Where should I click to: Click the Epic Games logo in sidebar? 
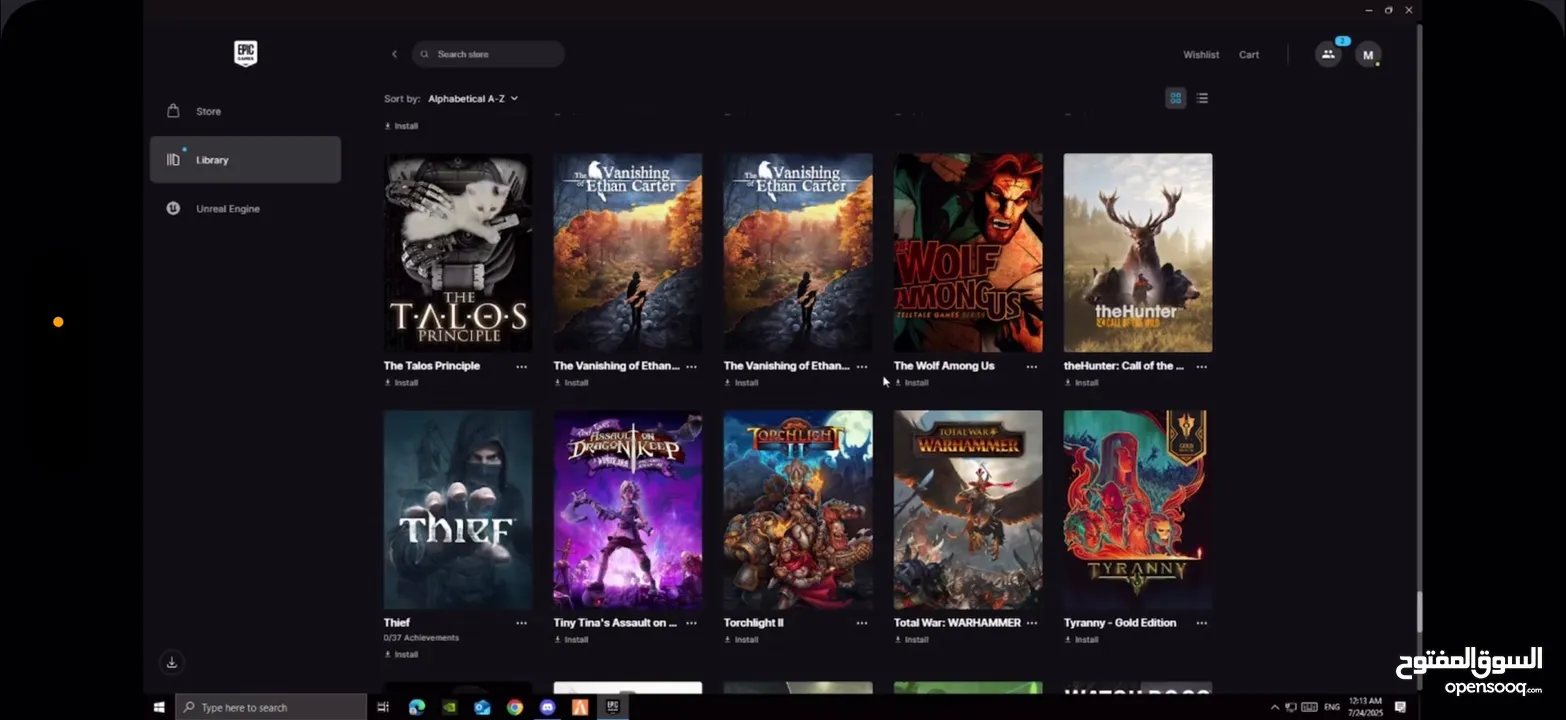tap(245, 54)
